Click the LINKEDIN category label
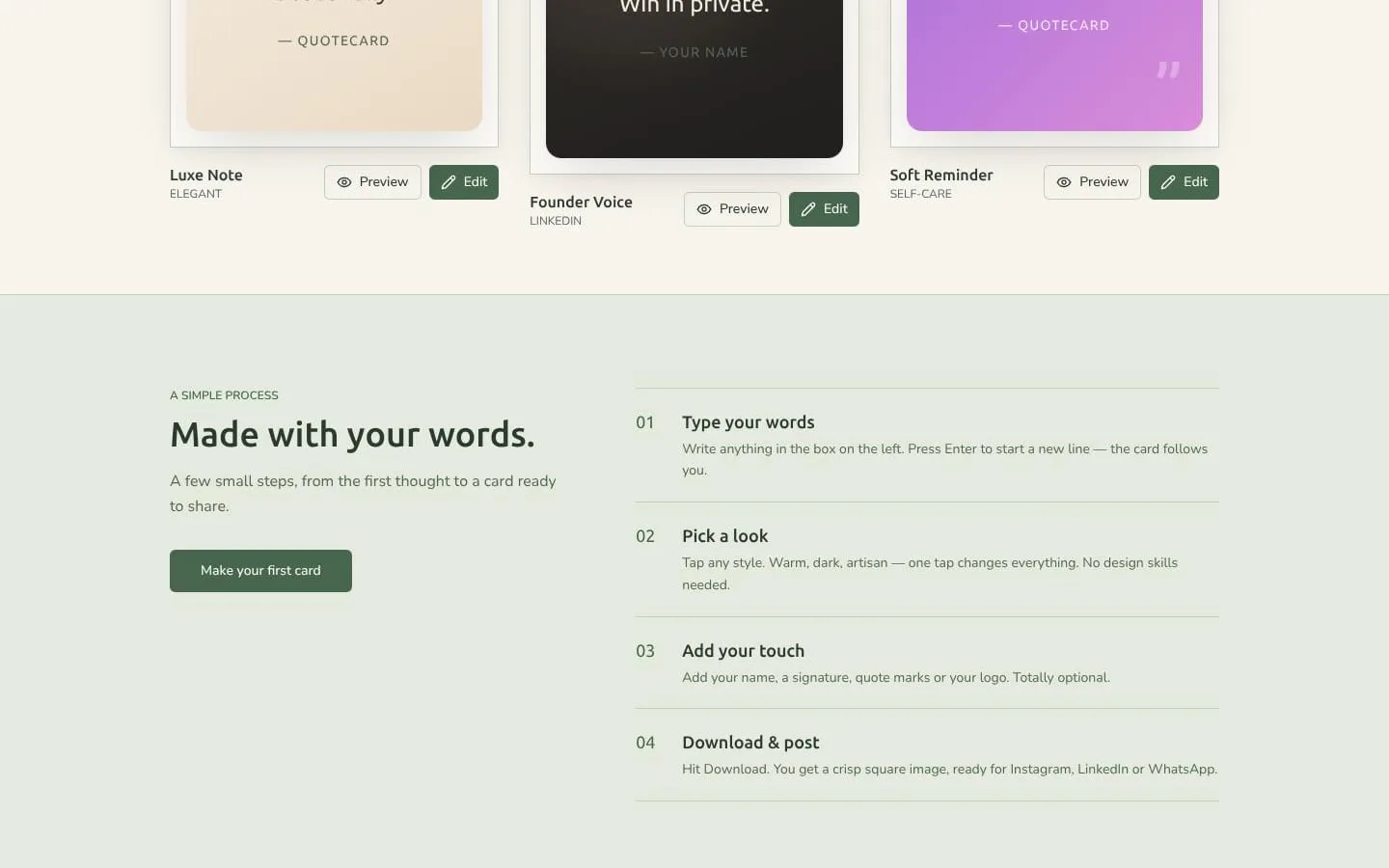Image resolution: width=1389 pixels, height=868 pixels. tap(556, 221)
